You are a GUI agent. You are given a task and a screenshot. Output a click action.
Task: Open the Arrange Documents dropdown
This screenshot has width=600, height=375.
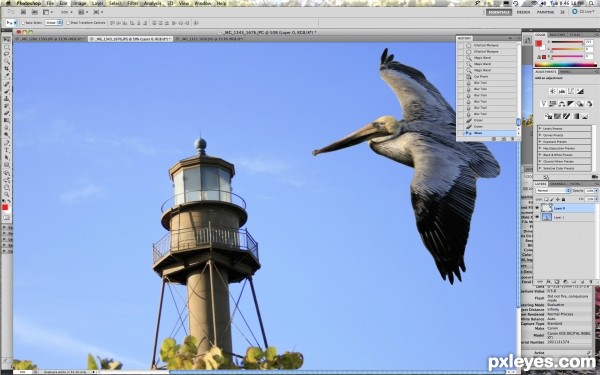pos(83,12)
